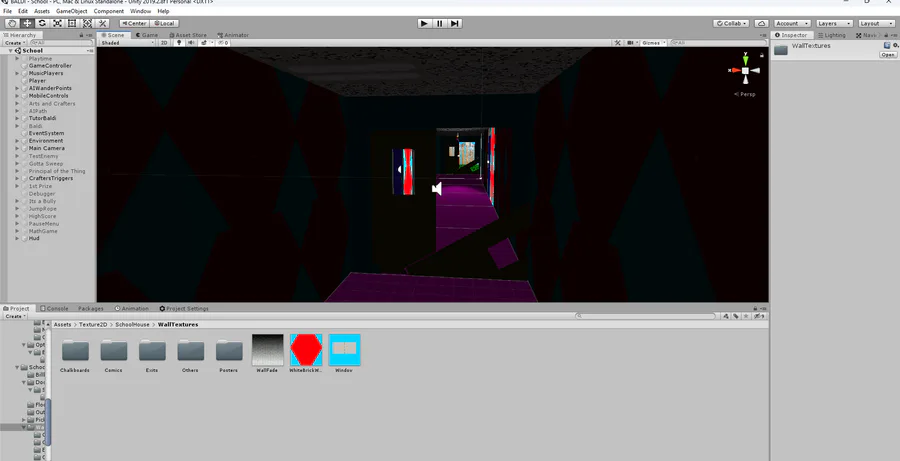Select the Others folder
Screen dimensions: 900x461
coord(191,355)
